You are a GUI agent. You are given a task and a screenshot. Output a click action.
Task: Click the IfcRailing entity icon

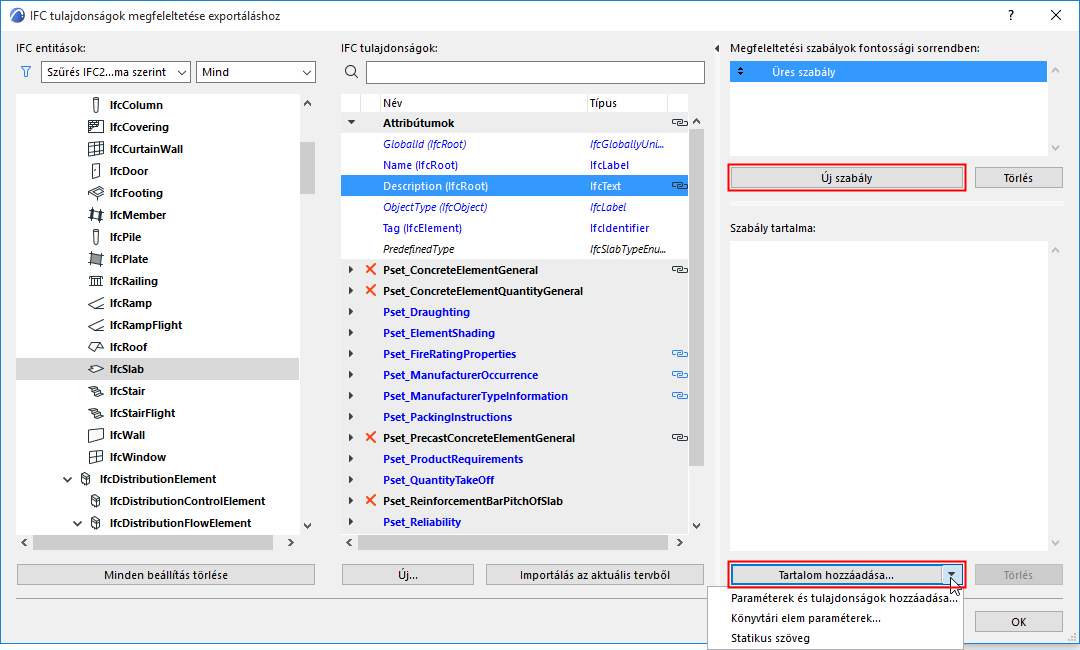click(x=96, y=281)
